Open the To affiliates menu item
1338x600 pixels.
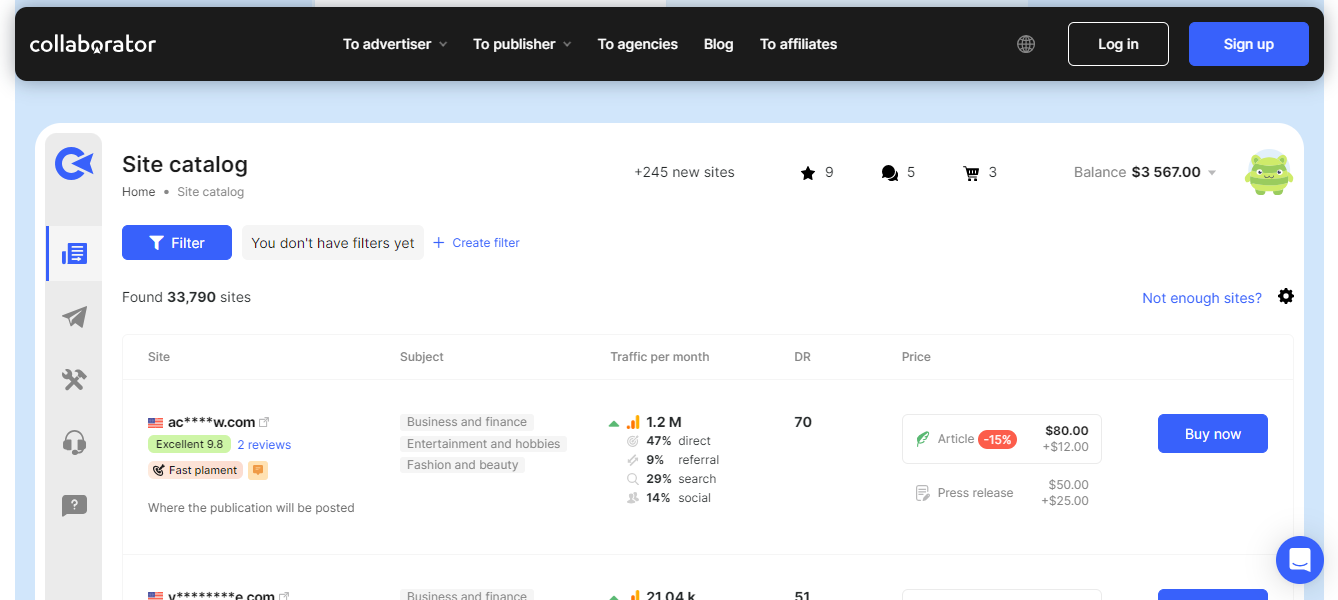[798, 44]
